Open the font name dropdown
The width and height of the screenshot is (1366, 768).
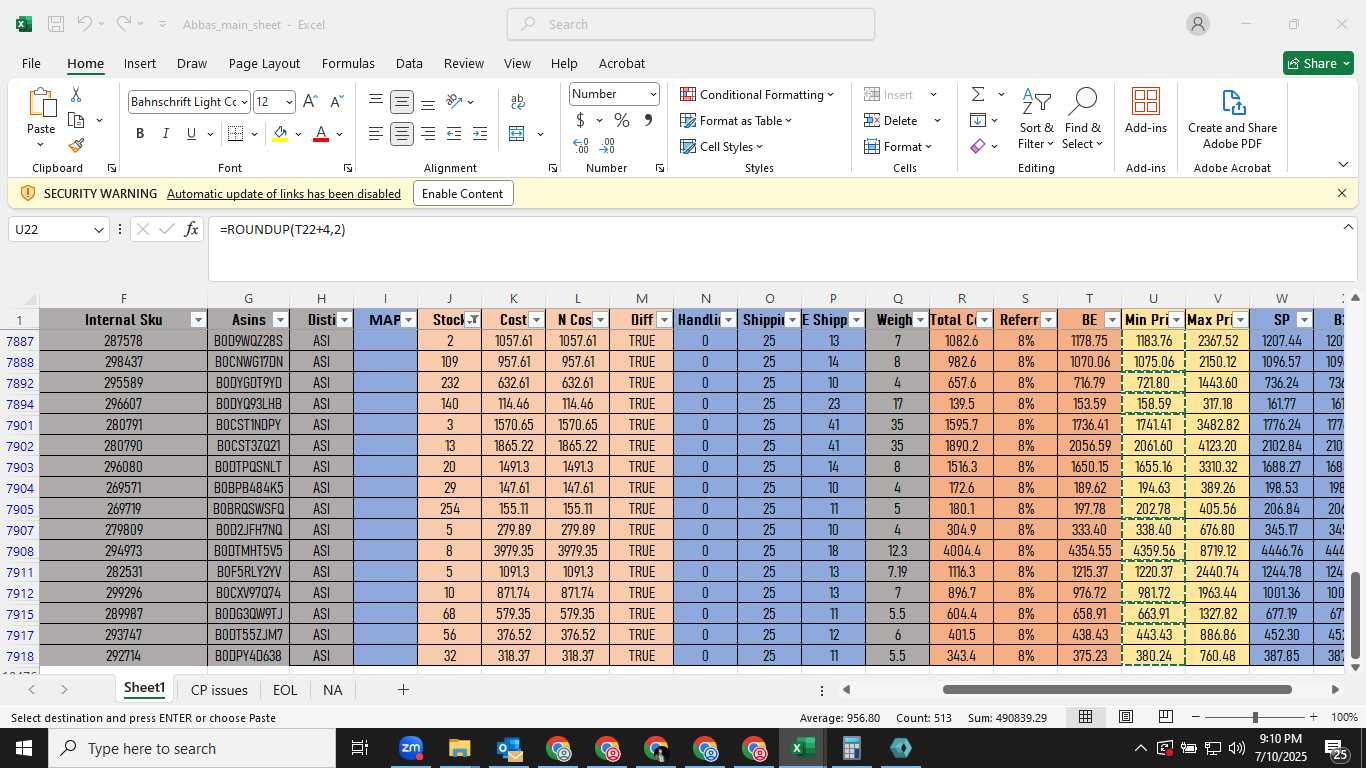coord(243,102)
